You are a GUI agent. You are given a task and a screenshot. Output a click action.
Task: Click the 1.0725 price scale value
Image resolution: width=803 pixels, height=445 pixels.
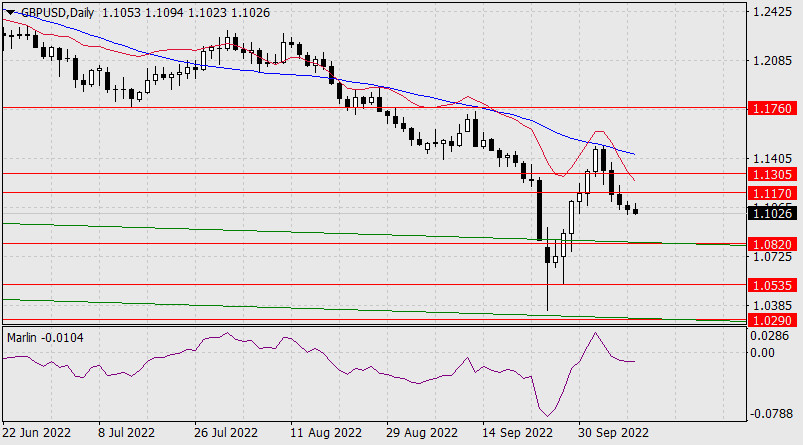click(x=772, y=257)
